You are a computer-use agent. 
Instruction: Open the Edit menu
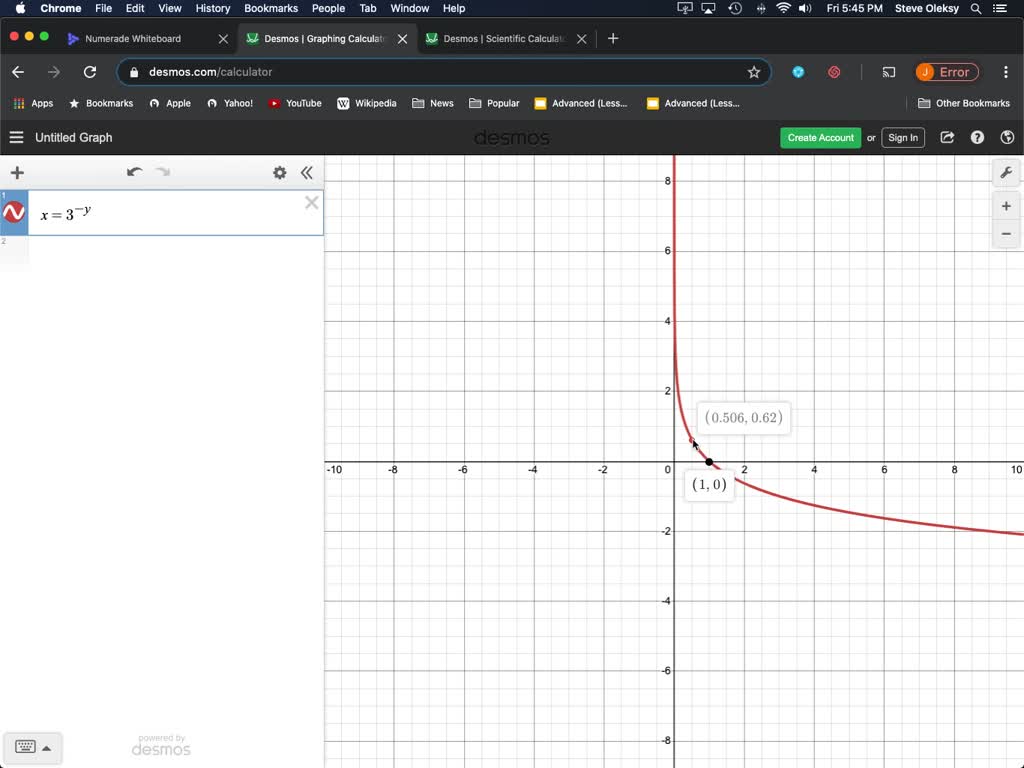pos(135,8)
